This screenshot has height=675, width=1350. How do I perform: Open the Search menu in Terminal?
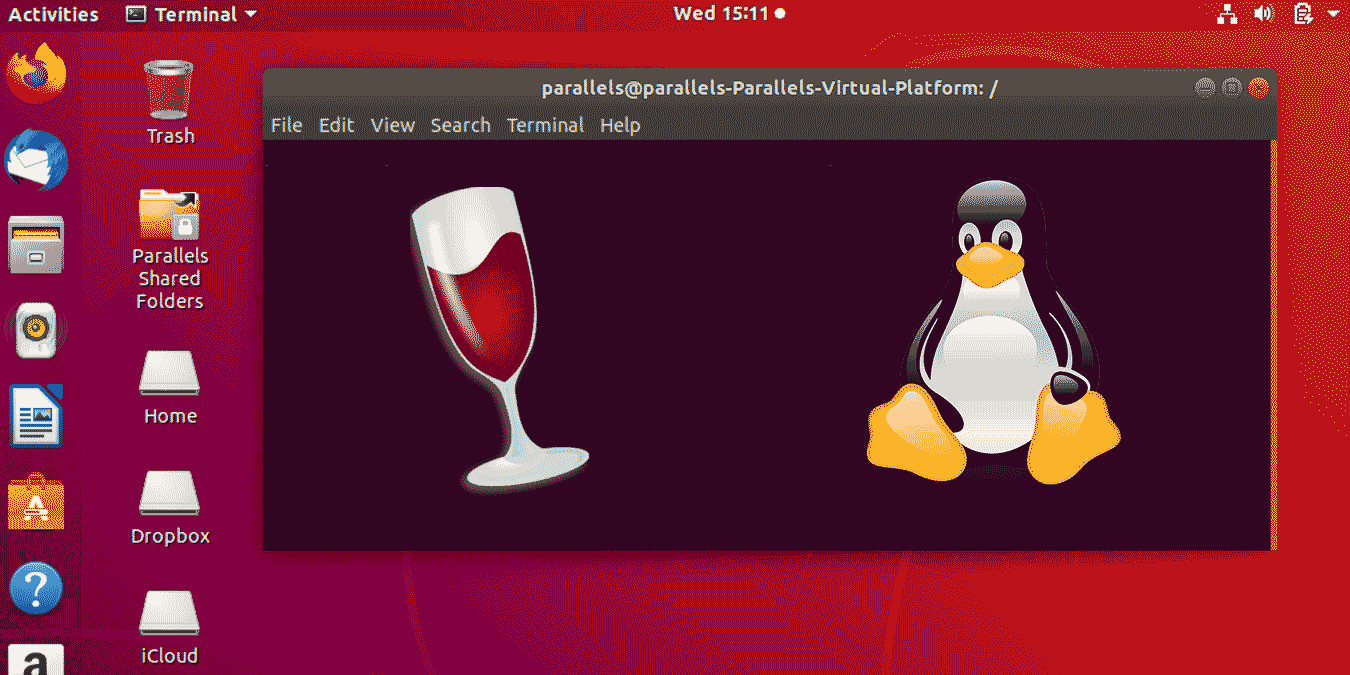click(460, 125)
